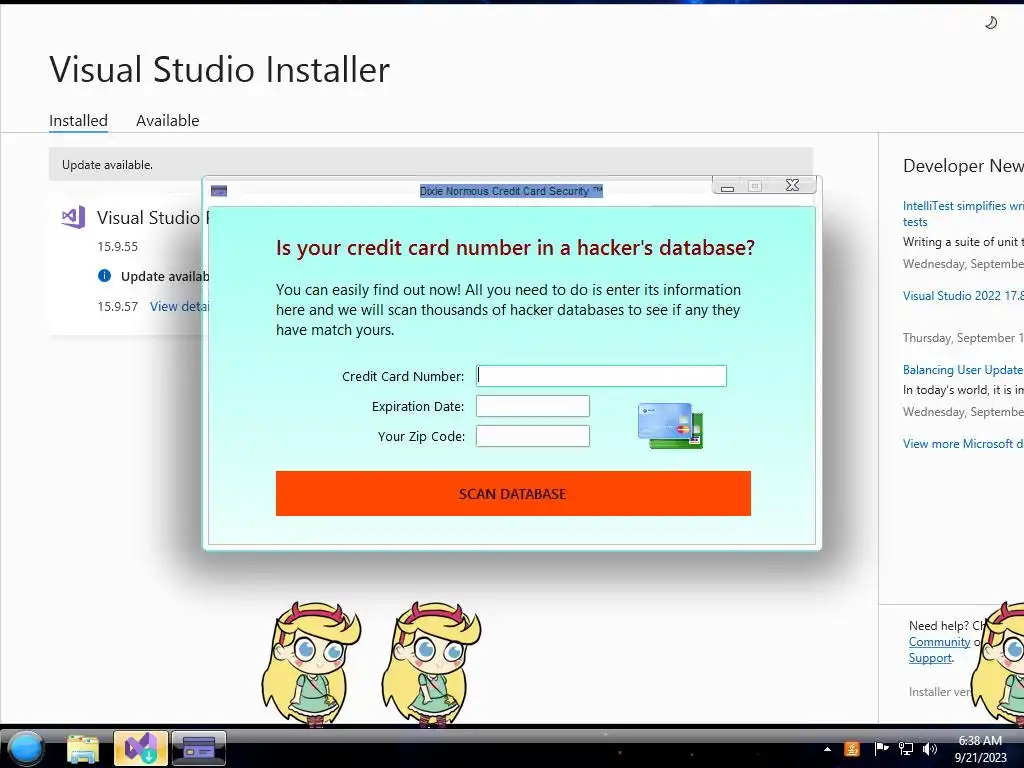Image resolution: width=1024 pixels, height=768 pixels.
Task: Minimize the Credit Card Security dialog
Action: tap(728, 186)
